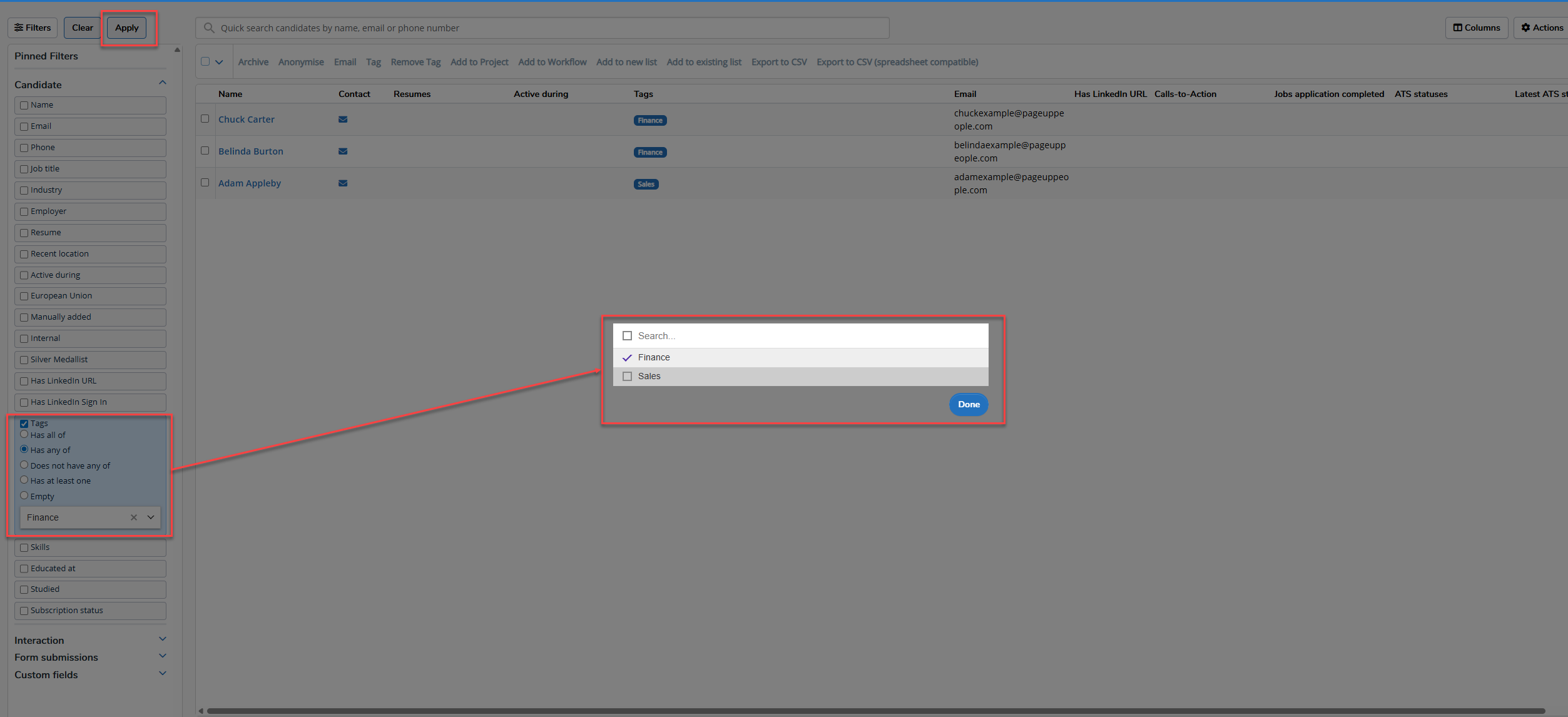Tick the Name filter checkbox
This screenshot has height=717, width=1568.
(x=24, y=105)
